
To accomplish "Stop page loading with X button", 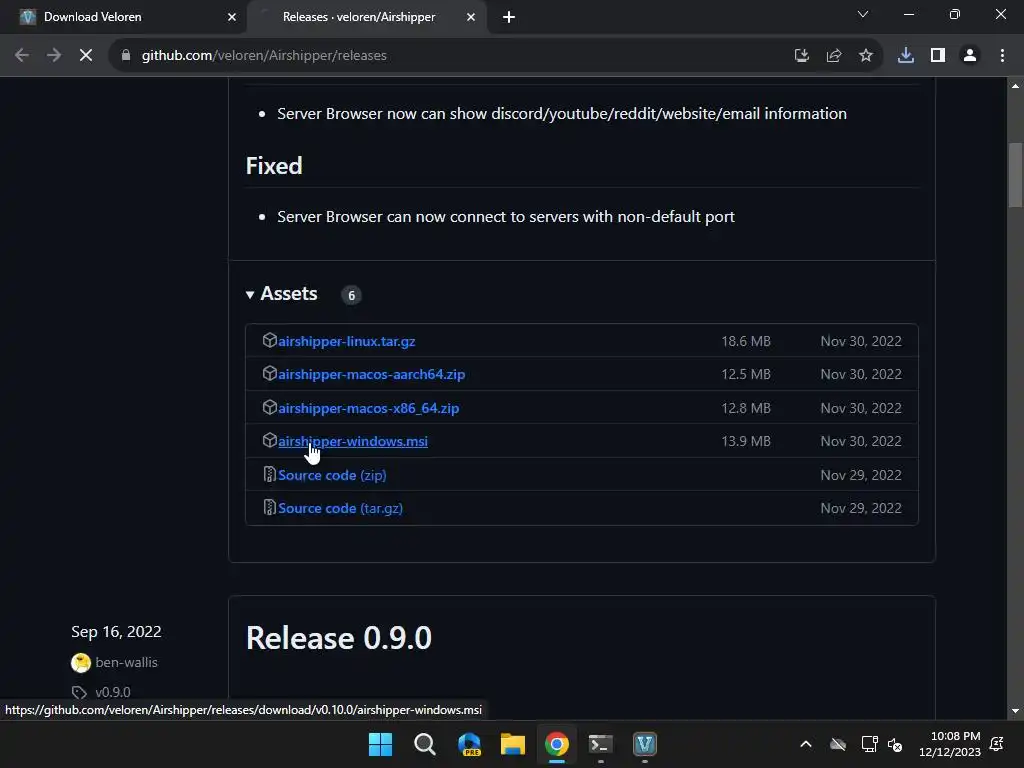I will point(86,56).
